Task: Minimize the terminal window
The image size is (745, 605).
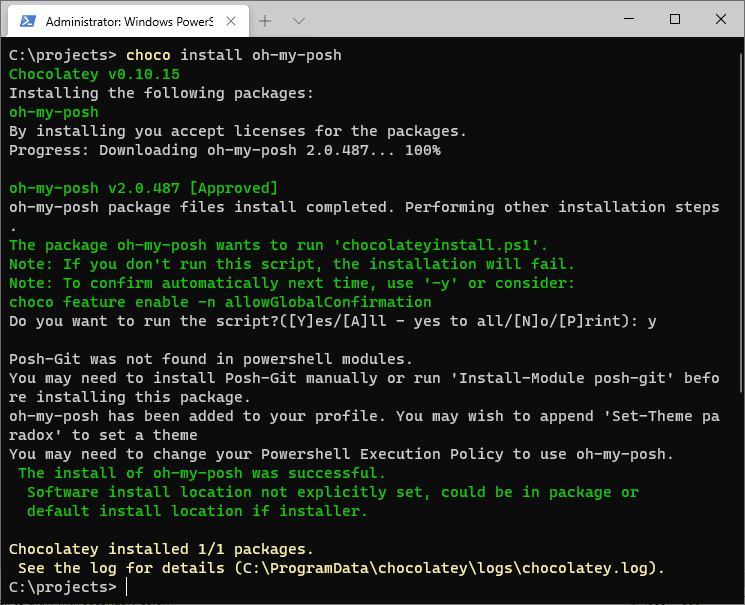Action: [629, 19]
